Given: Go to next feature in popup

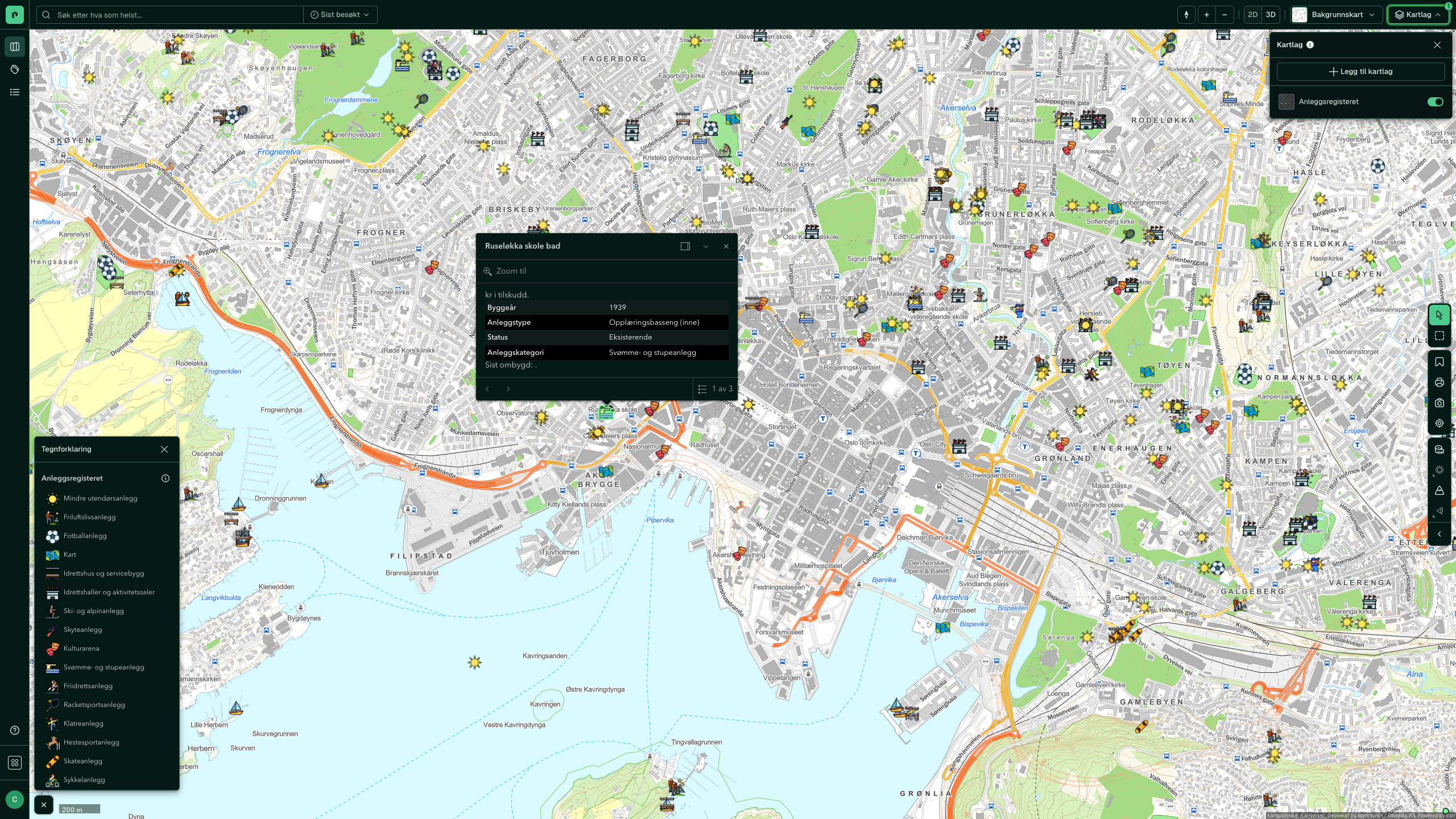Looking at the screenshot, I should click(508, 389).
